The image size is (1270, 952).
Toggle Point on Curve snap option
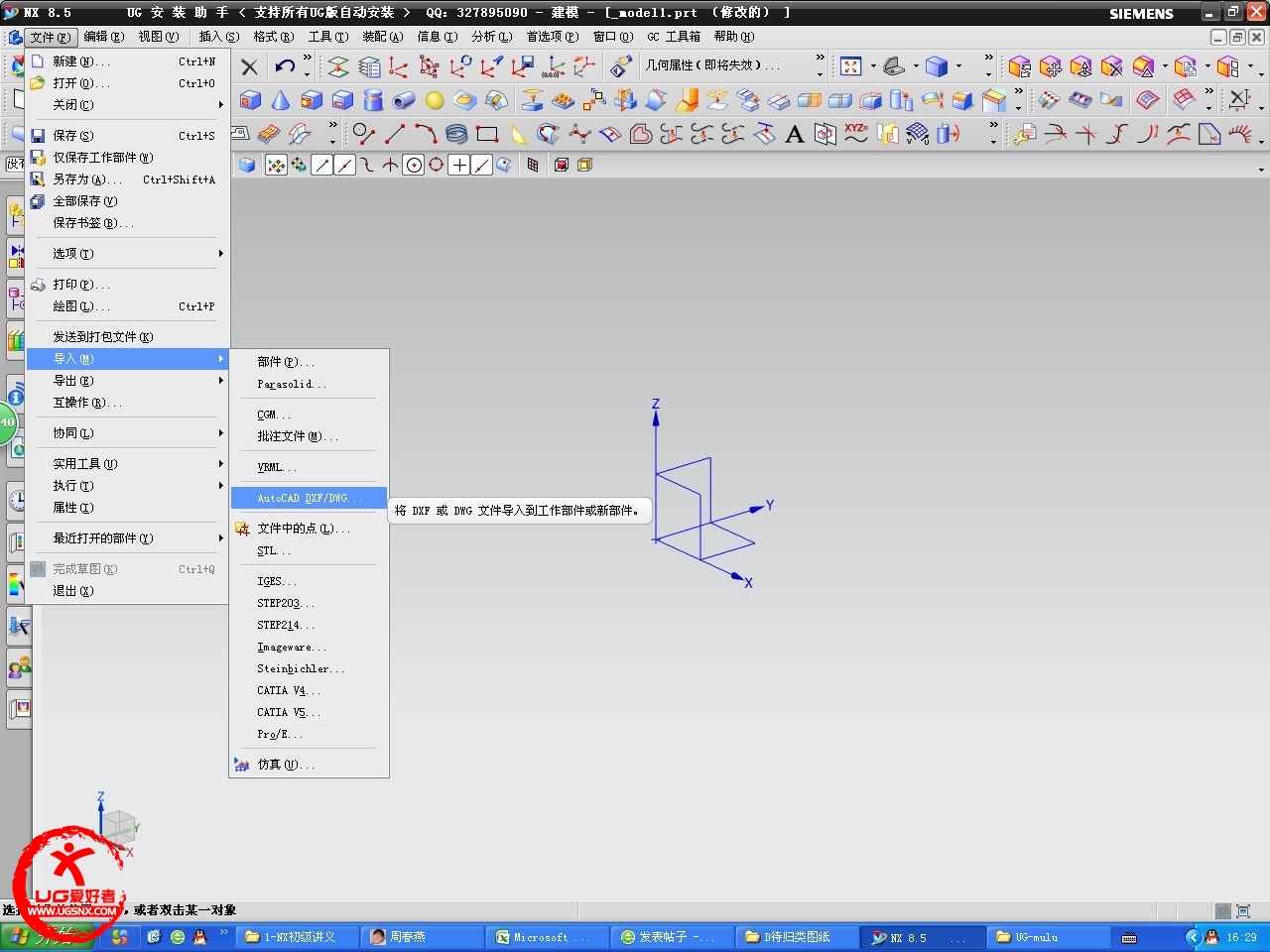481,165
